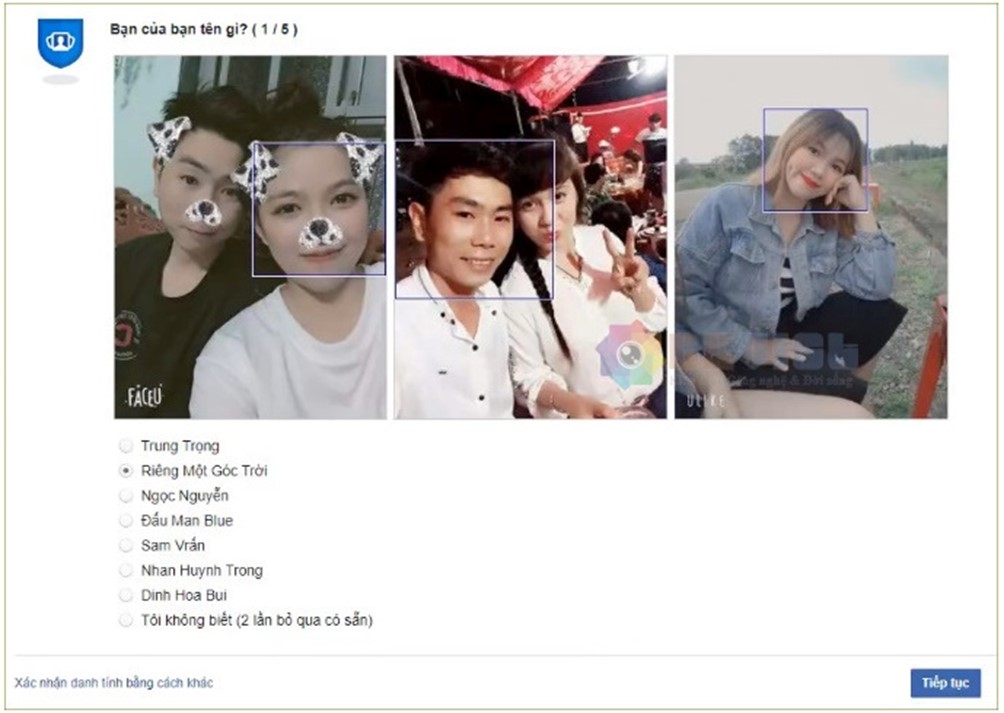Click the face tag box in first photo

pyautogui.click(x=319, y=209)
